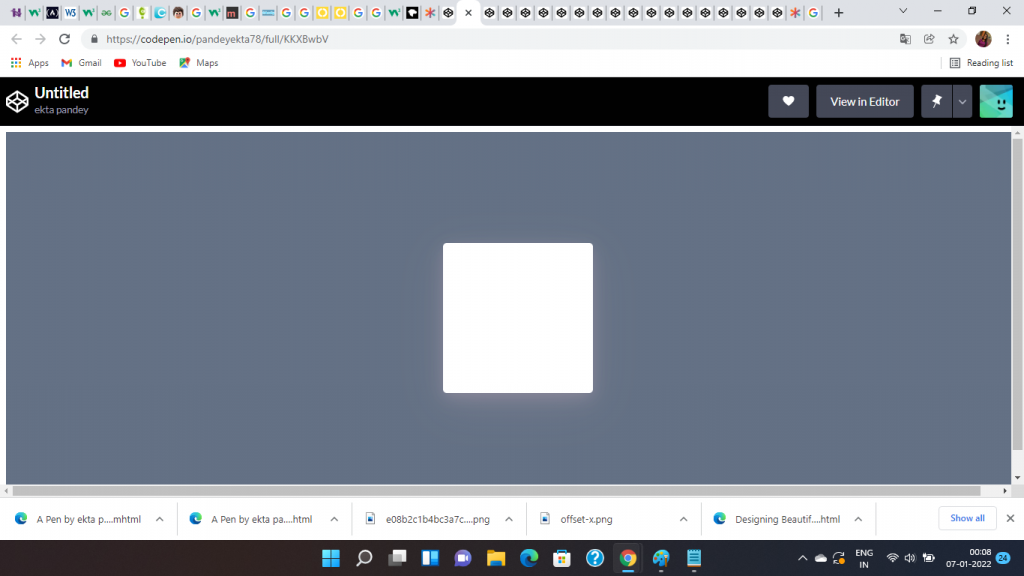This screenshot has height=576, width=1024.
Task: Open a new browser tab
Action: pos(838,13)
